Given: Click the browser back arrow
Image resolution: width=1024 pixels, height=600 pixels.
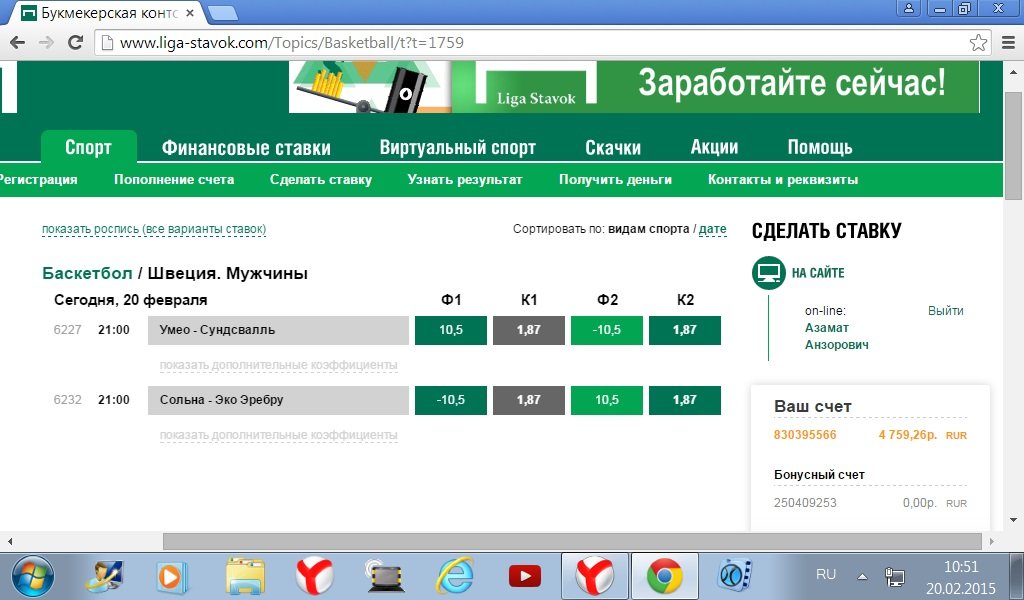Looking at the screenshot, I should [x=16, y=43].
